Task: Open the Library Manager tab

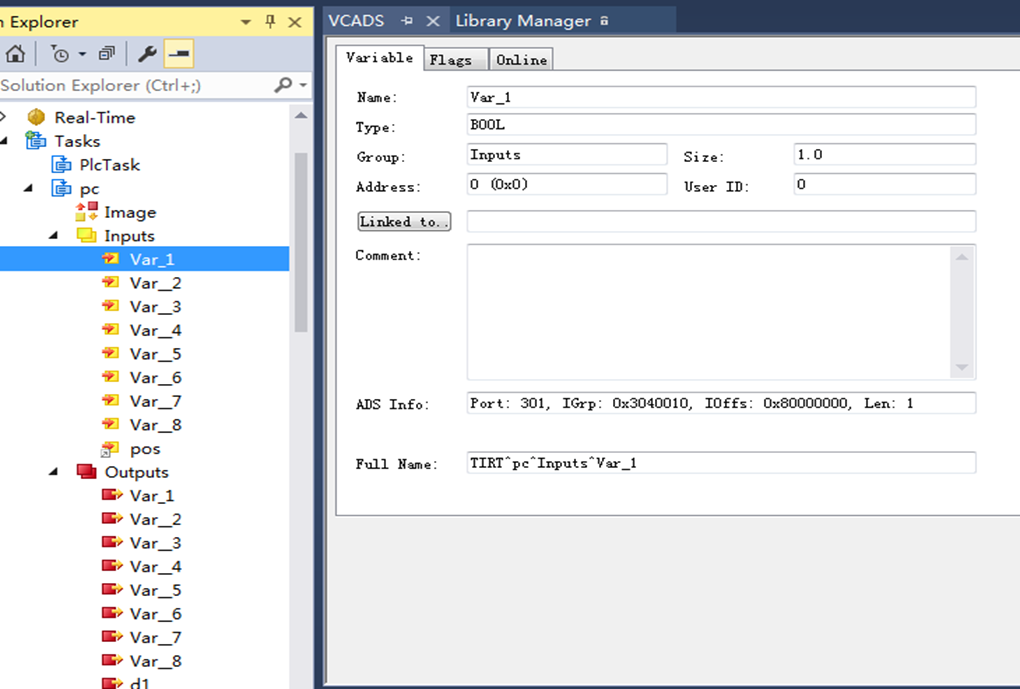Action: click(523, 21)
